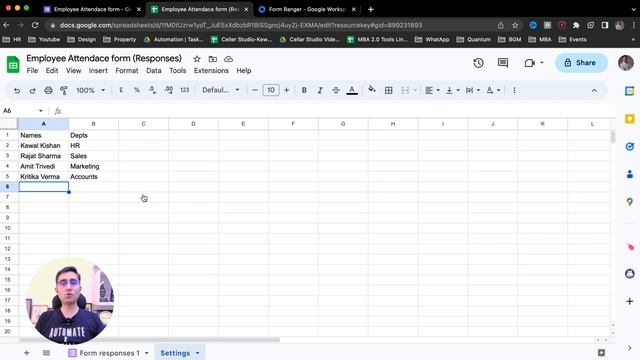Click the Redo icon in toolbar
The width and height of the screenshot is (640, 360).
(32, 90)
